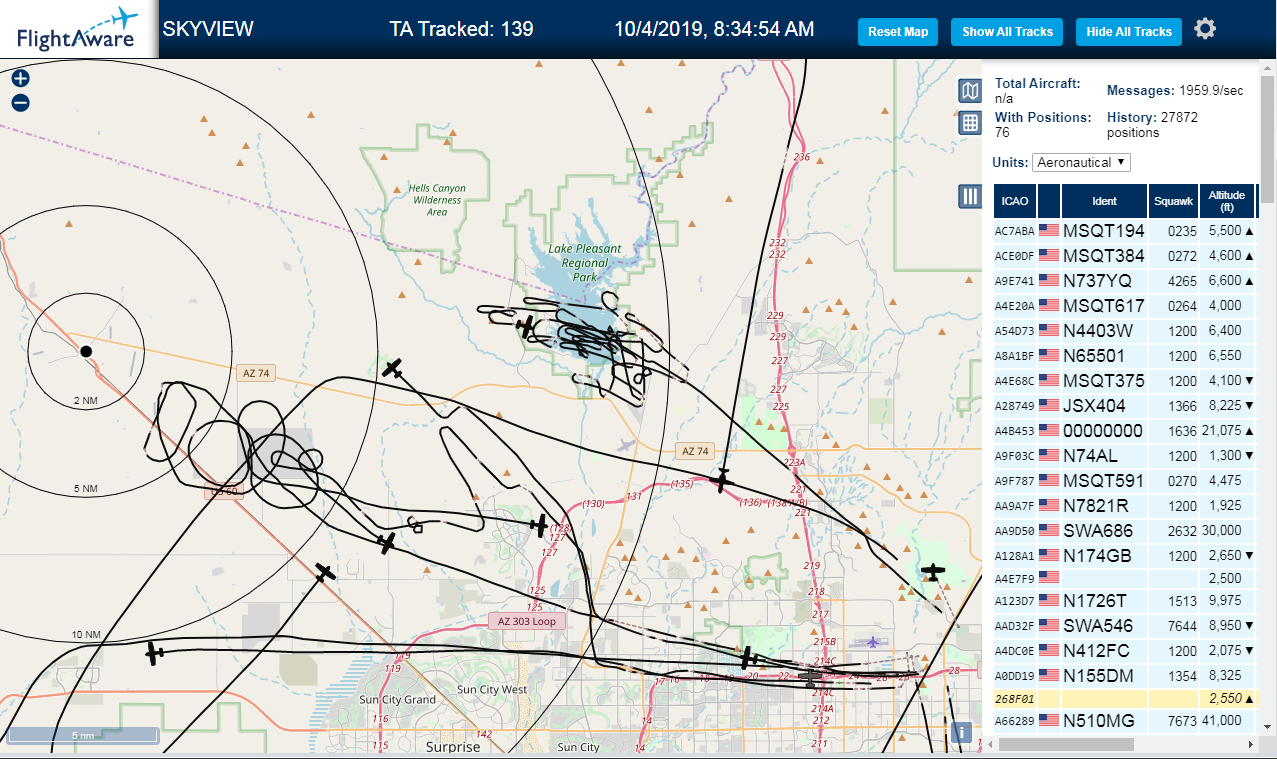Screen dimensions: 1277x759
Task: Select aircraft icon over Lake Pleasant
Action: click(x=527, y=325)
